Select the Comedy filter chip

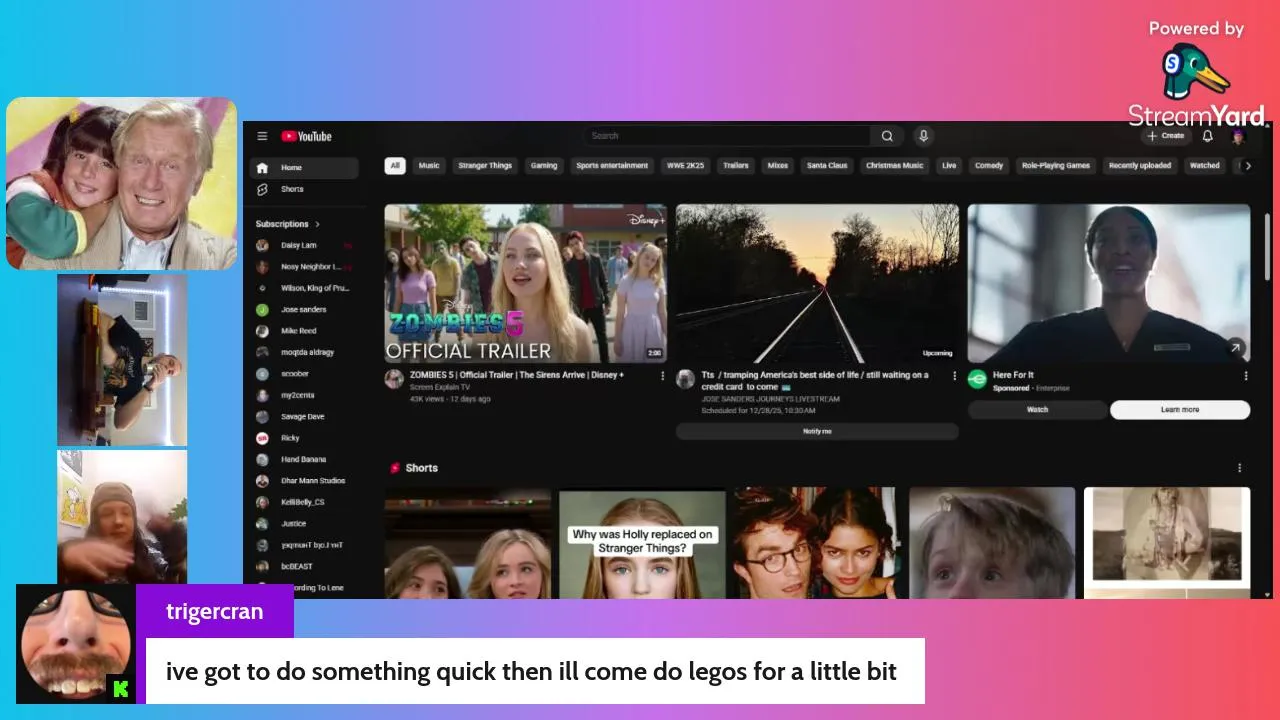coord(989,166)
